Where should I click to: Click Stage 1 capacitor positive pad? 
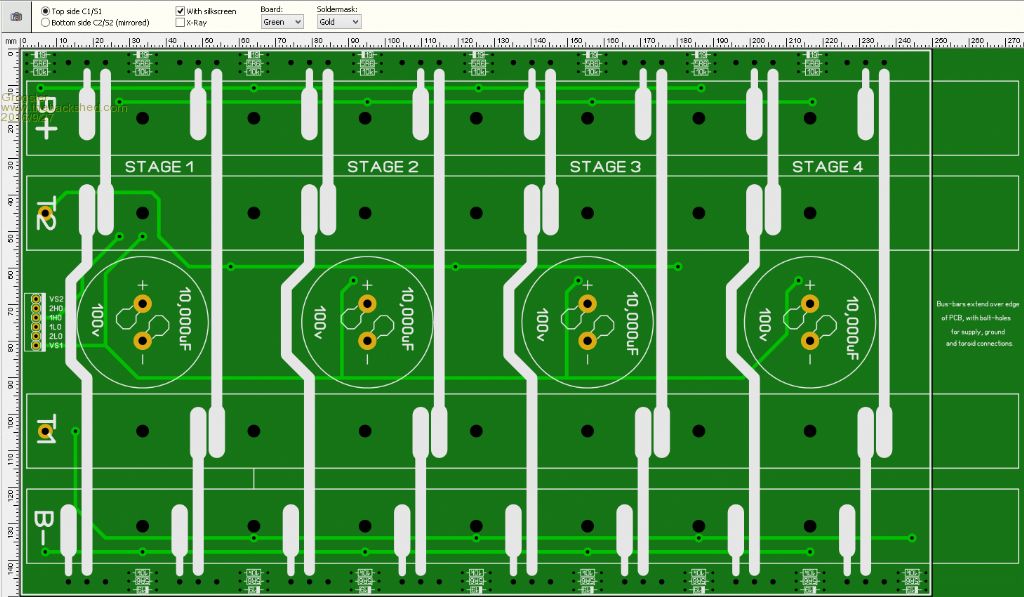(x=142, y=305)
